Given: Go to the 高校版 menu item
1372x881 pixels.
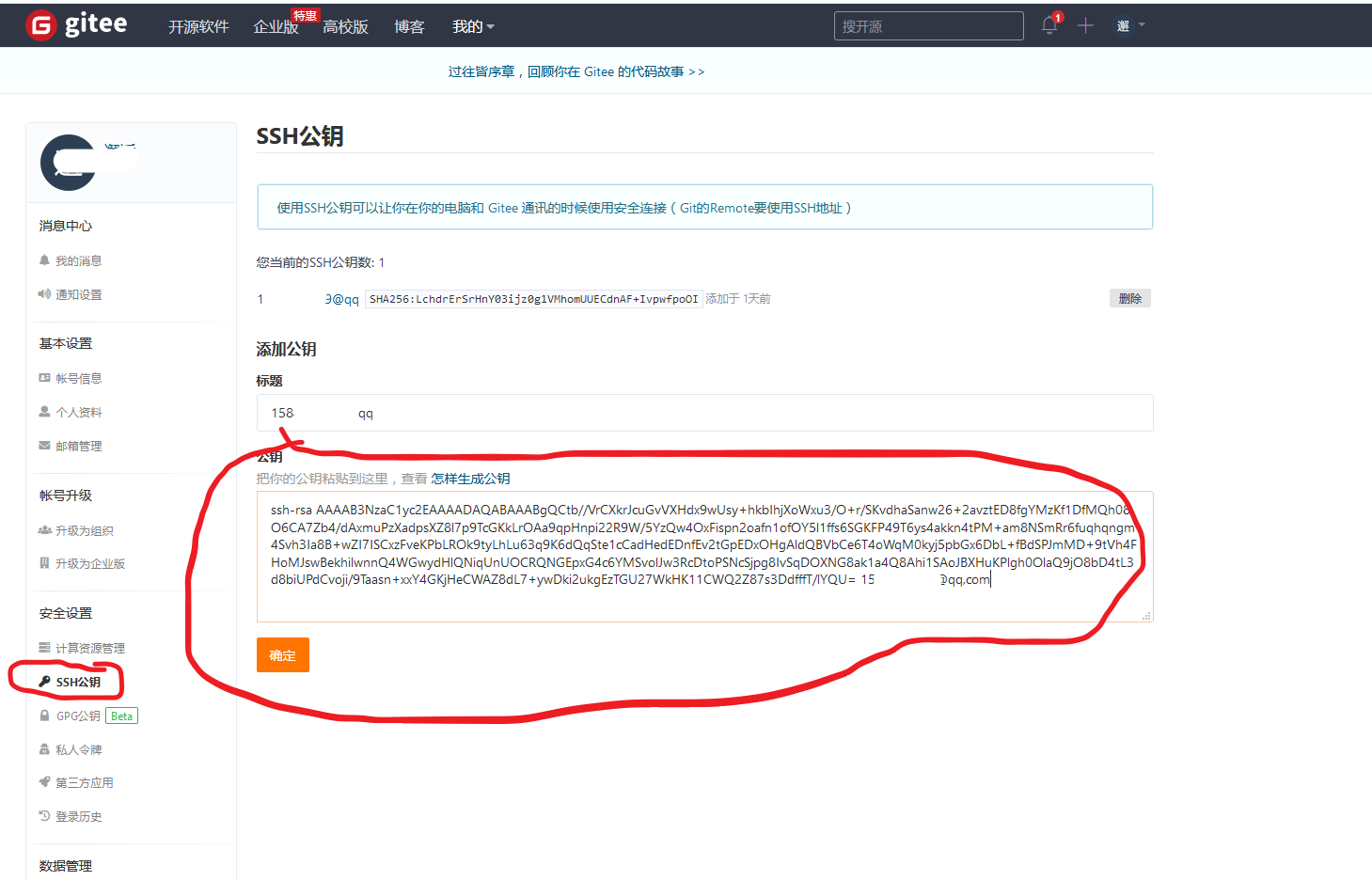Looking at the screenshot, I should click(x=345, y=26).
